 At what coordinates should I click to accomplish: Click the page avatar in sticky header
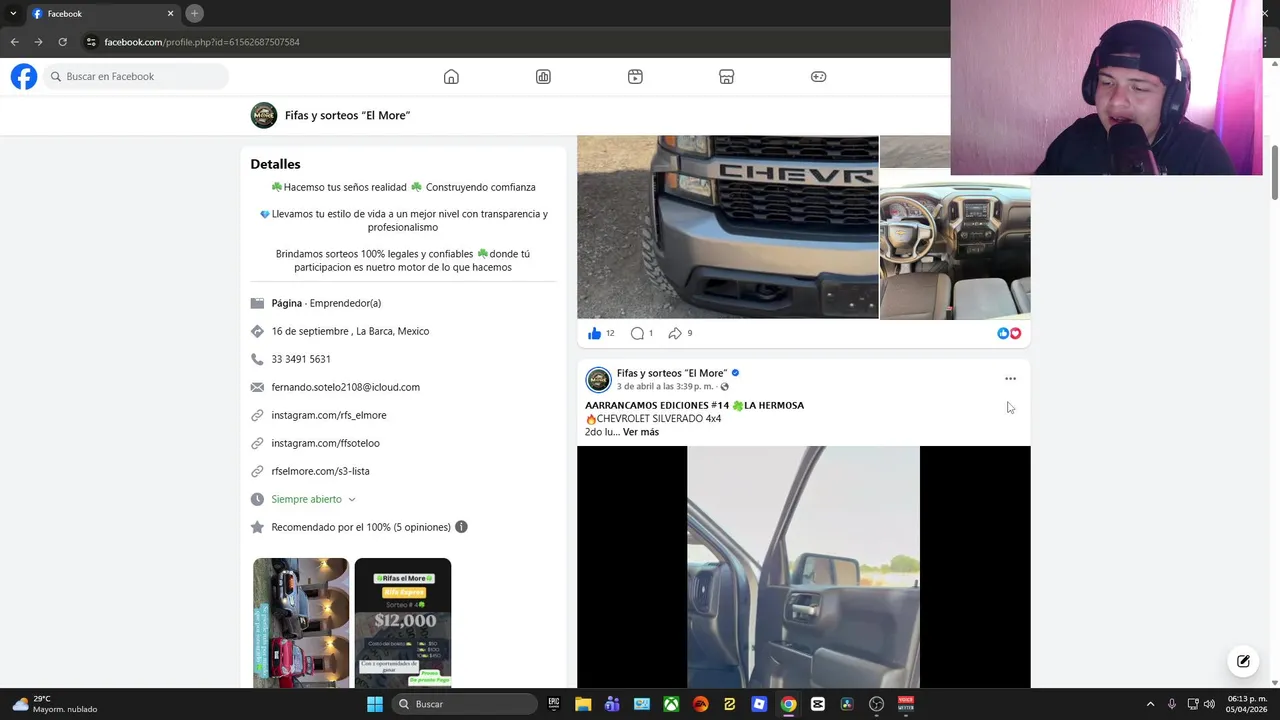click(264, 115)
